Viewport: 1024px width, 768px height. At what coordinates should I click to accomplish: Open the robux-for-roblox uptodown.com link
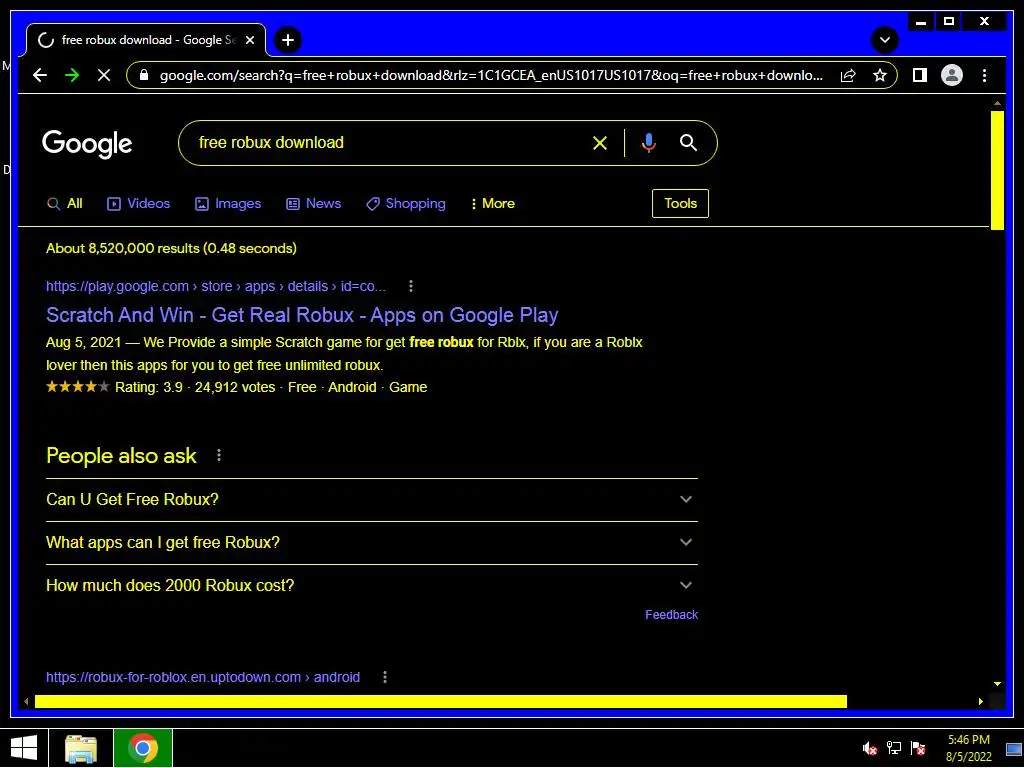point(202,677)
